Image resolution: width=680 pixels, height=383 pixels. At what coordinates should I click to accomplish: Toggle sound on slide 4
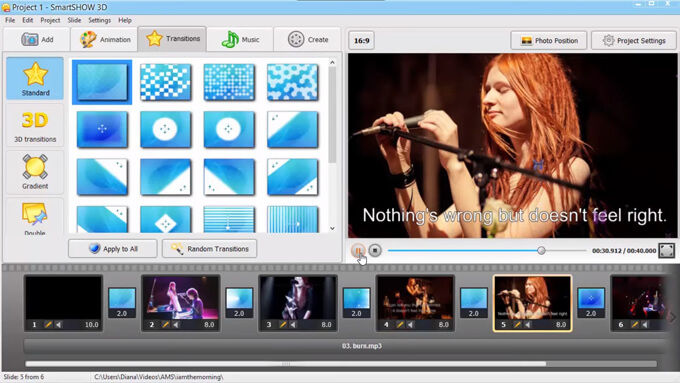click(410, 324)
